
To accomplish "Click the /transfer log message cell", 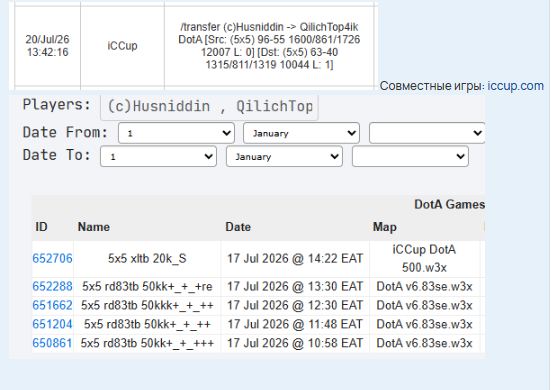I will [269, 46].
